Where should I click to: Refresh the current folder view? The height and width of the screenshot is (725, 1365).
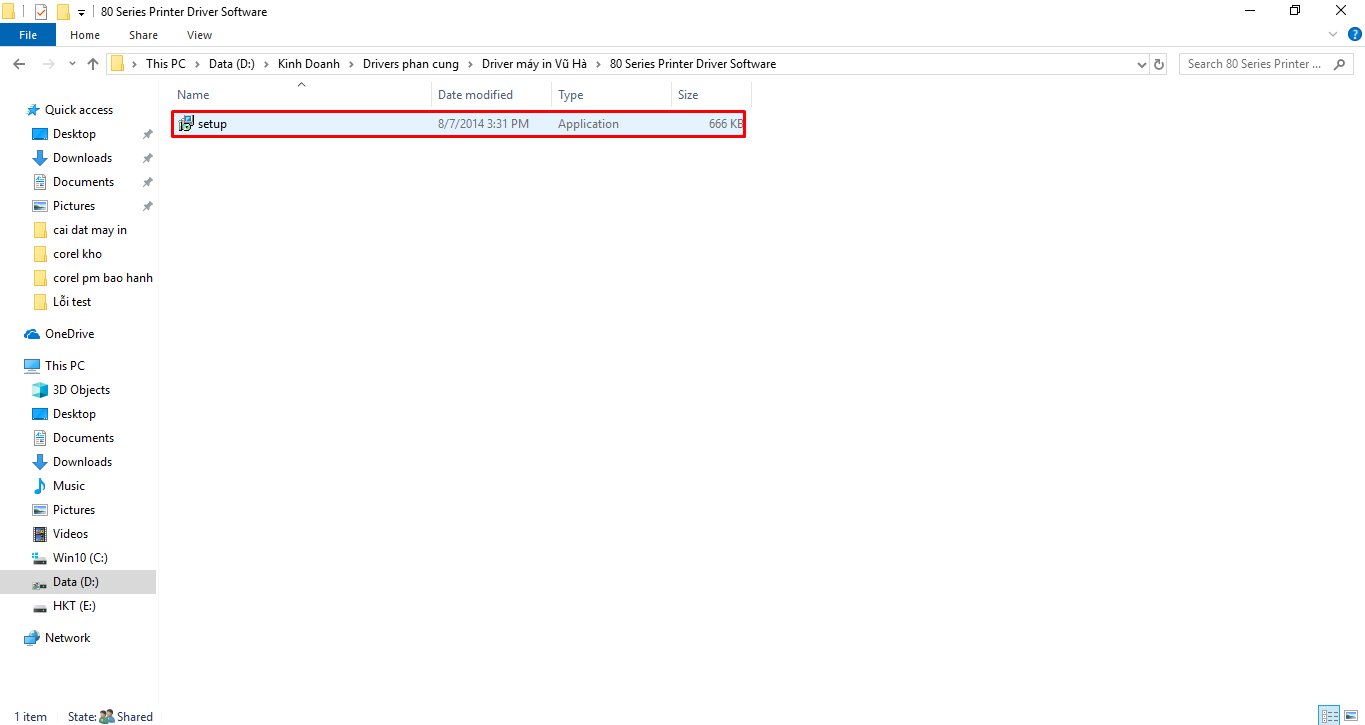[1159, 64]
